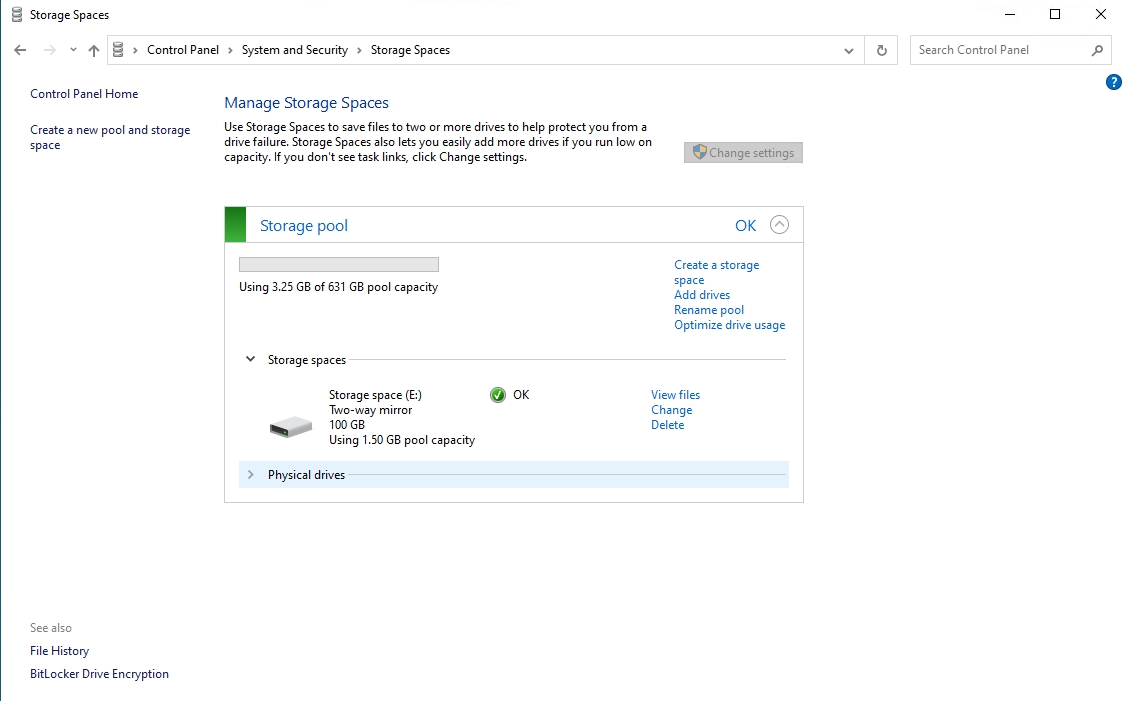Open File History from See also
This screenshot has height=701, width=1124.
coord(59,650)
